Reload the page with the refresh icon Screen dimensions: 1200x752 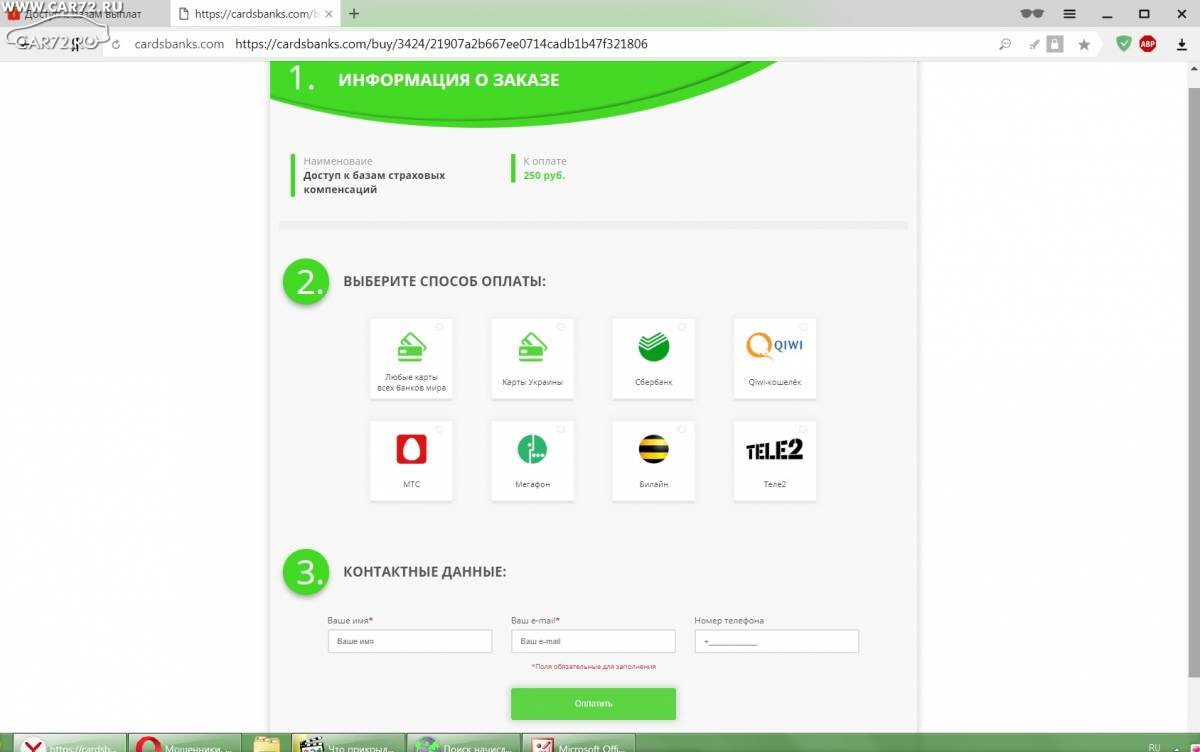click(116, 44)
